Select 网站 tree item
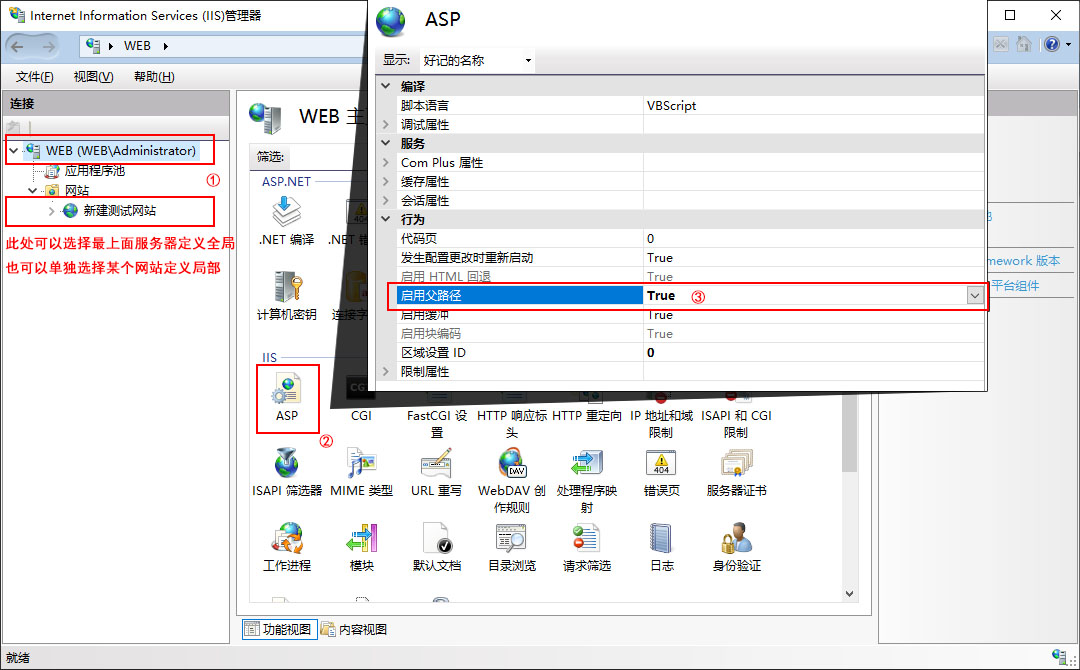Image resolution: width=1080 pixels, height=670 pixels. (76, 190)
